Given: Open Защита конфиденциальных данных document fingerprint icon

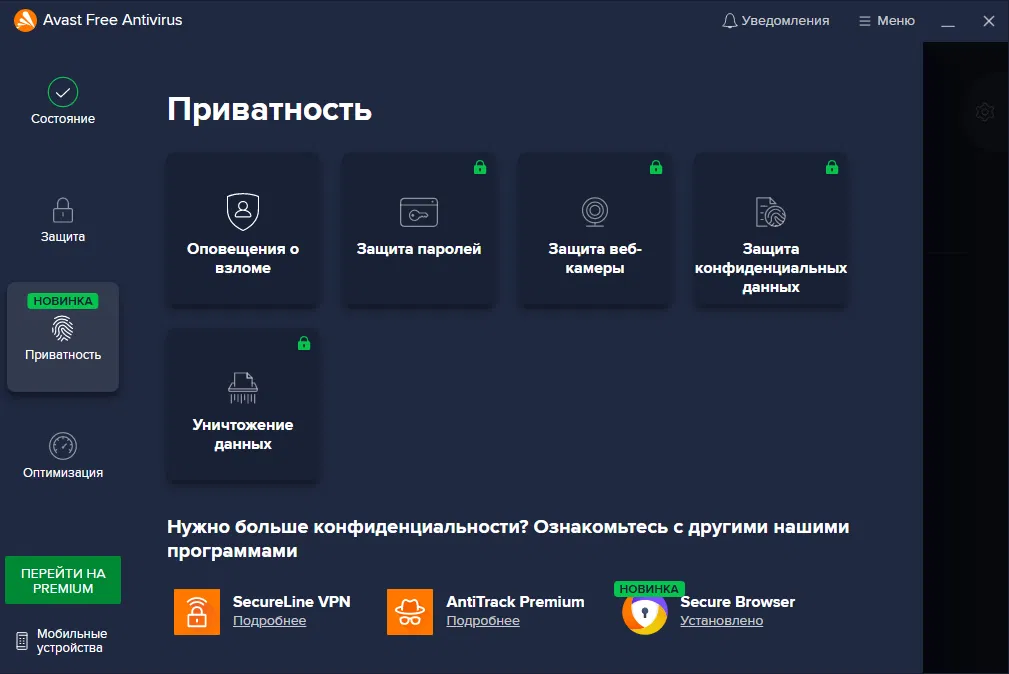Looking at the screenshot, I should 771,212.
